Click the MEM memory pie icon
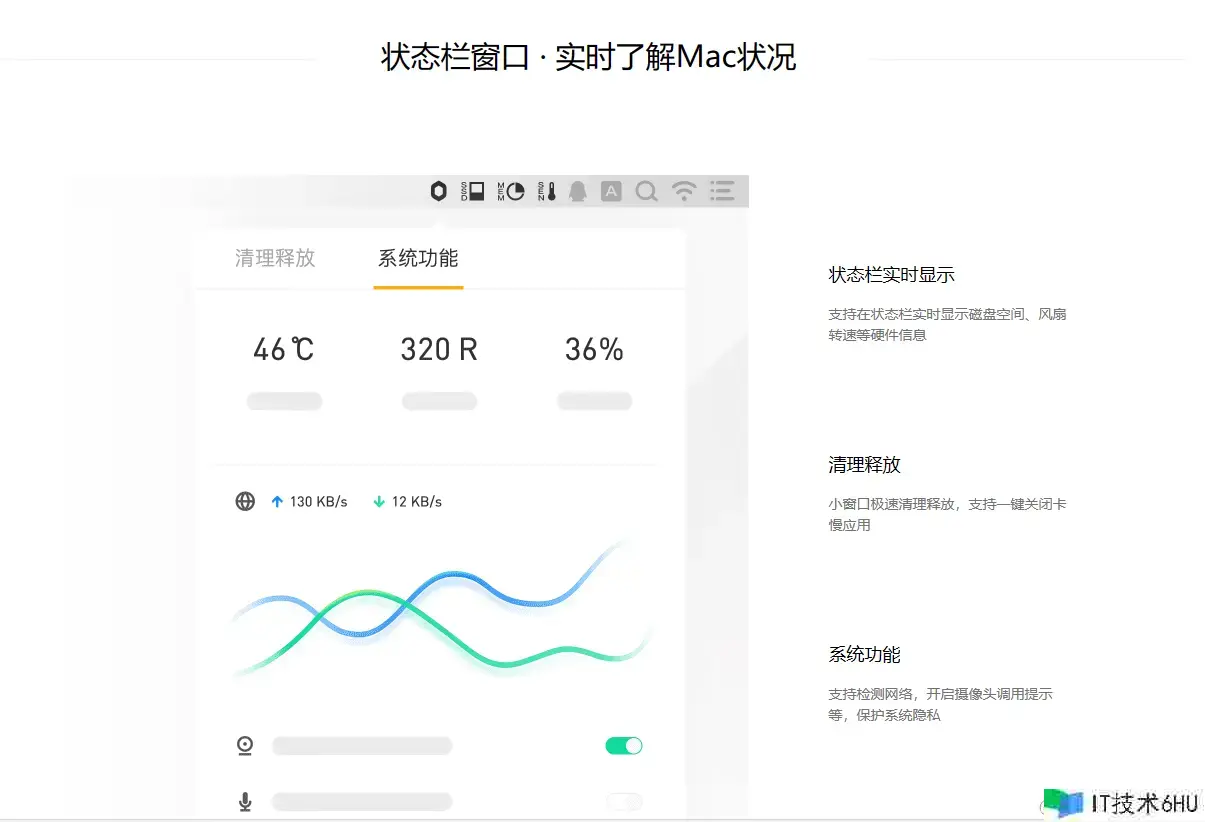The image size is (1205, 822). click(x=511, y=191)
